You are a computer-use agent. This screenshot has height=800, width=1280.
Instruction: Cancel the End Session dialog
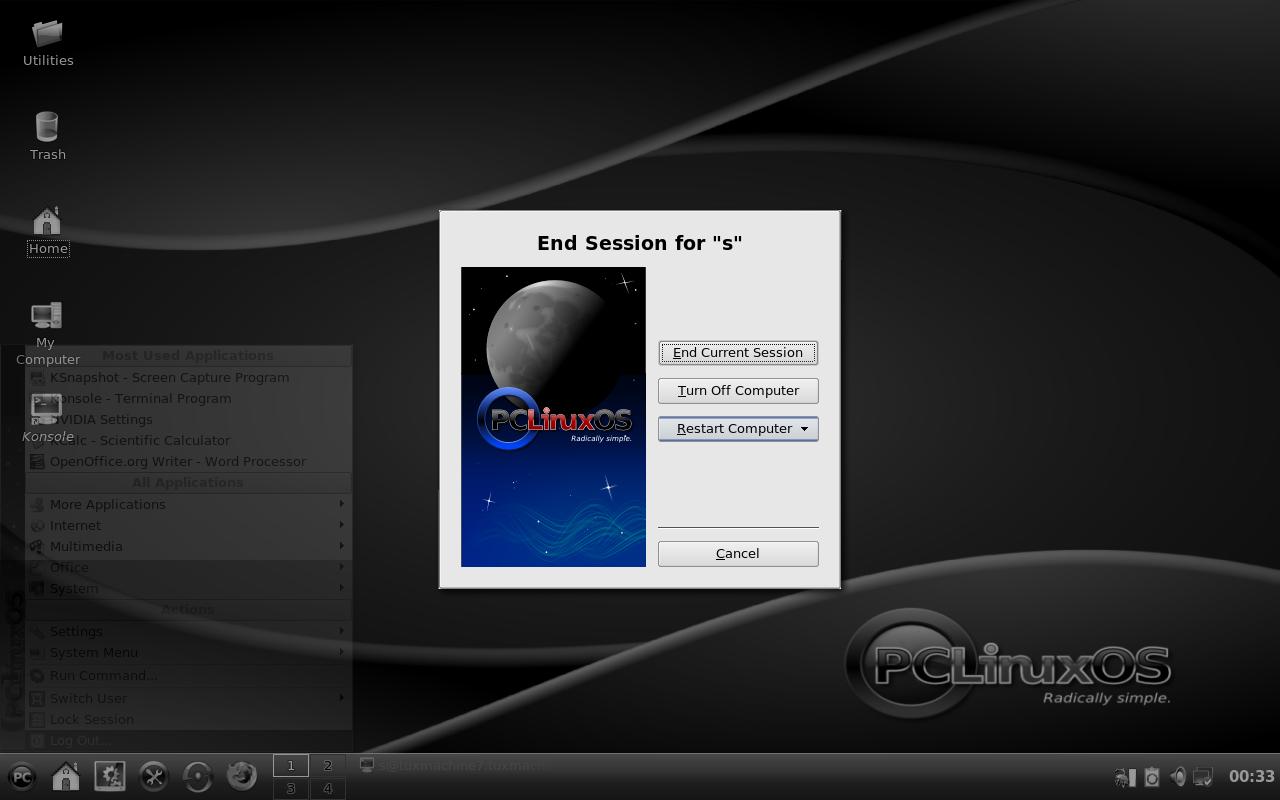pyautogui.click(x=738, y=553)
